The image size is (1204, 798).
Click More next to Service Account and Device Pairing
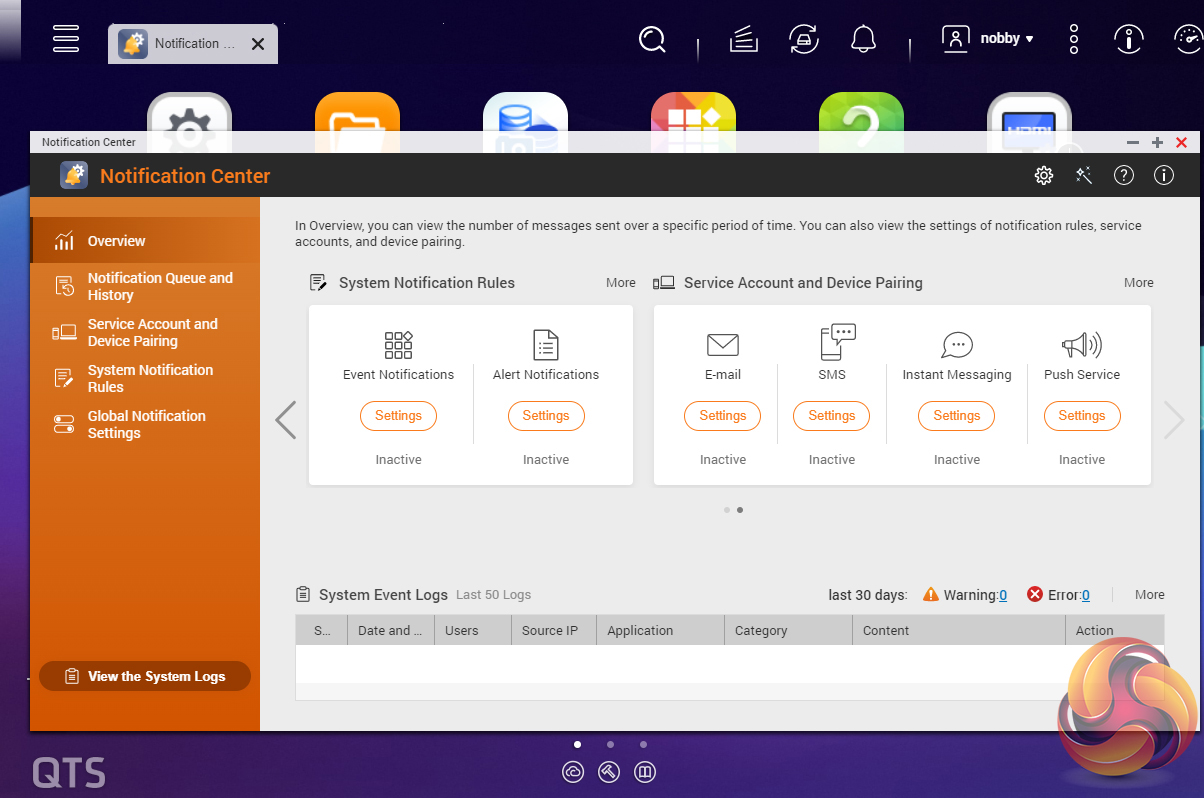tap(1139, 283)
